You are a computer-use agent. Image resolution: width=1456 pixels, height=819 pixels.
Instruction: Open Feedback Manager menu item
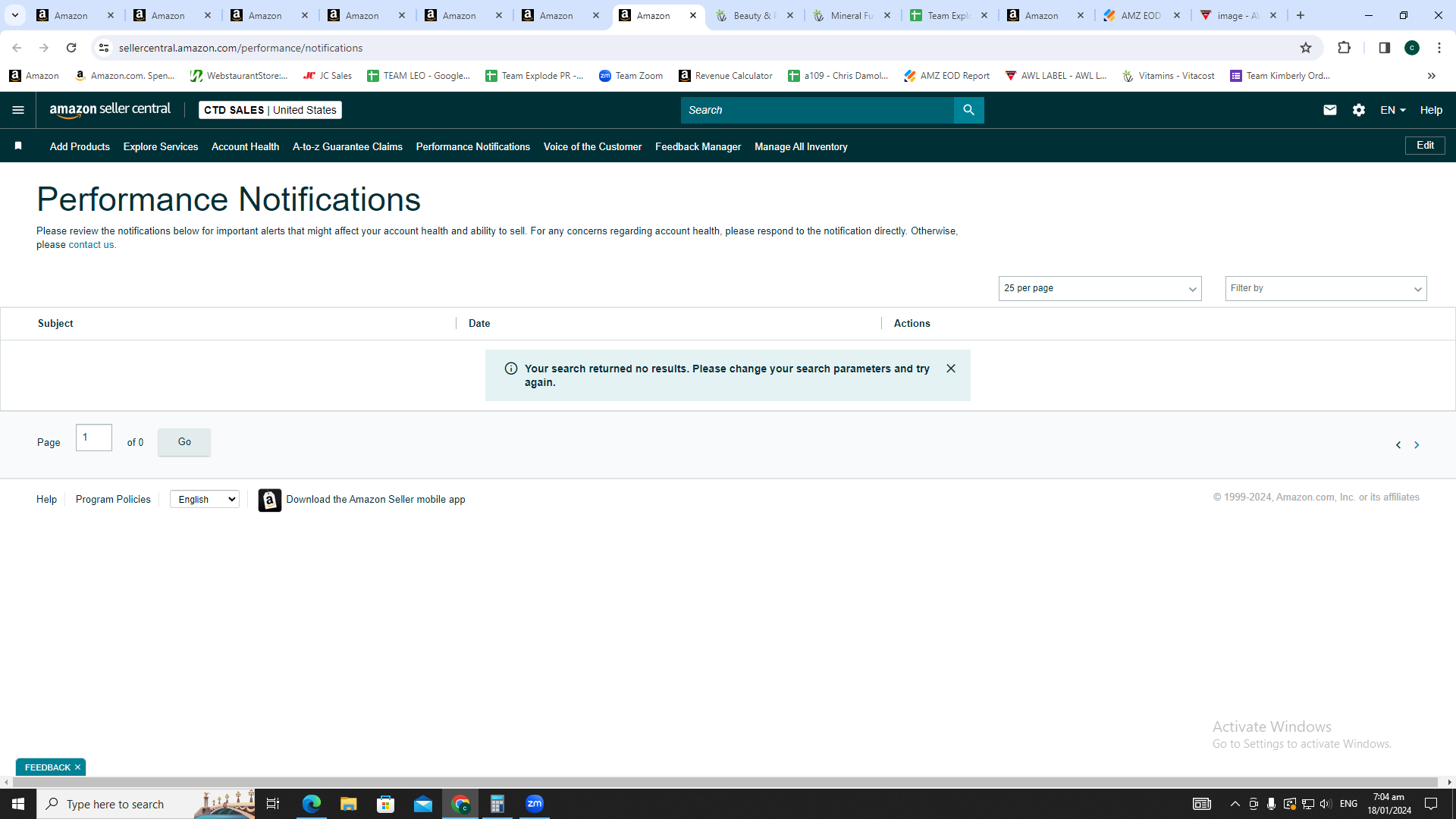pos(698,146)
